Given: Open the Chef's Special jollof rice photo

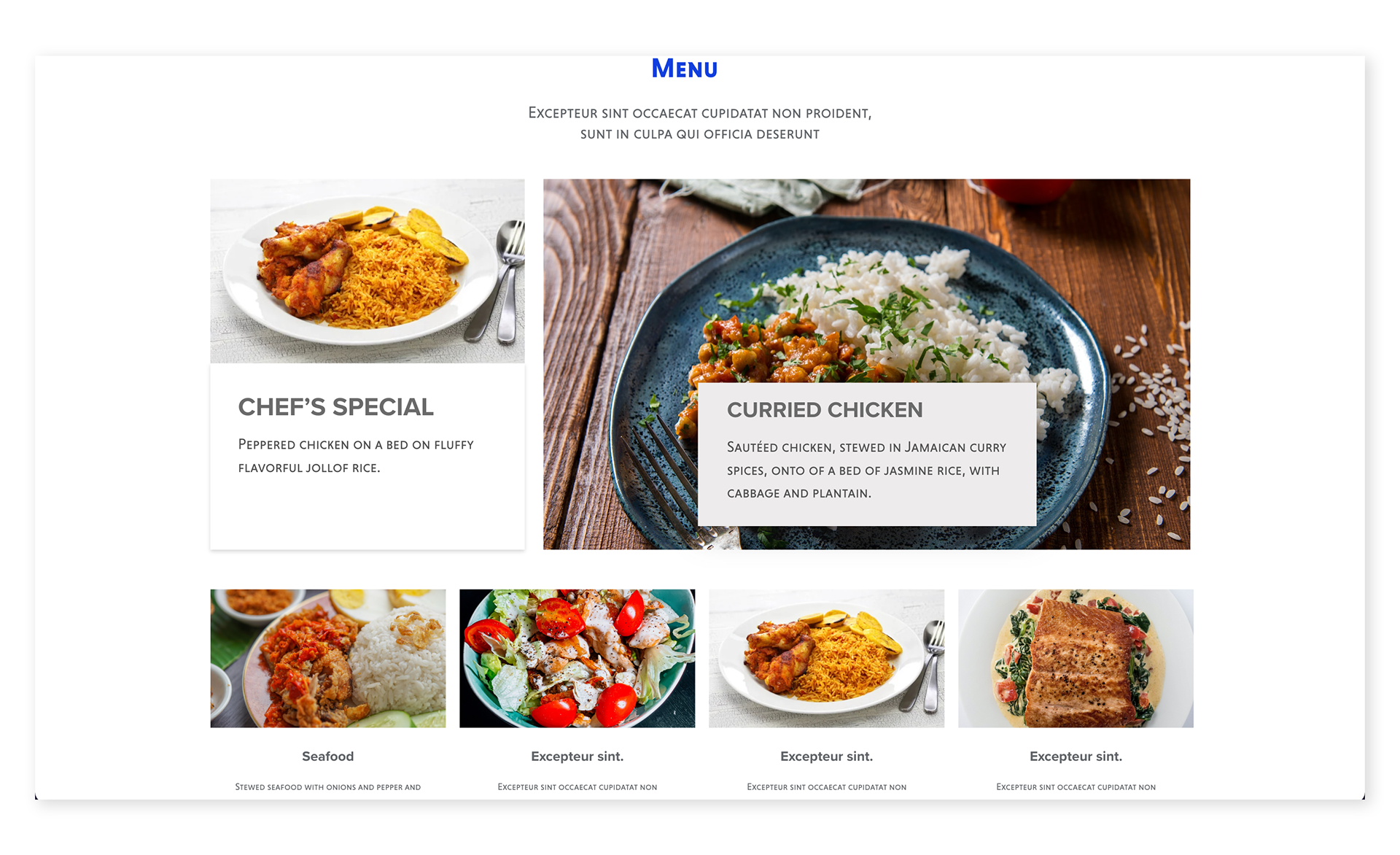Looking at the screenshot, I should pos(367,271).
